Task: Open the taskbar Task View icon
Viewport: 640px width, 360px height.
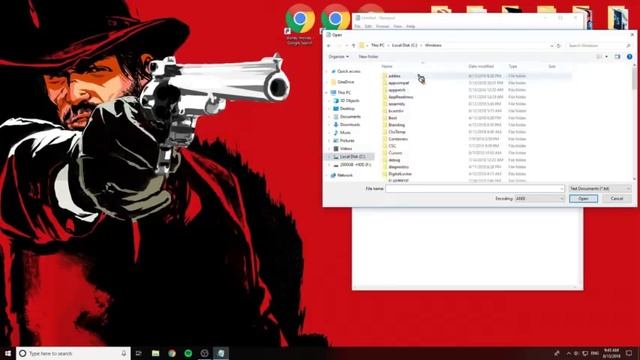Action: pos(139,353)
